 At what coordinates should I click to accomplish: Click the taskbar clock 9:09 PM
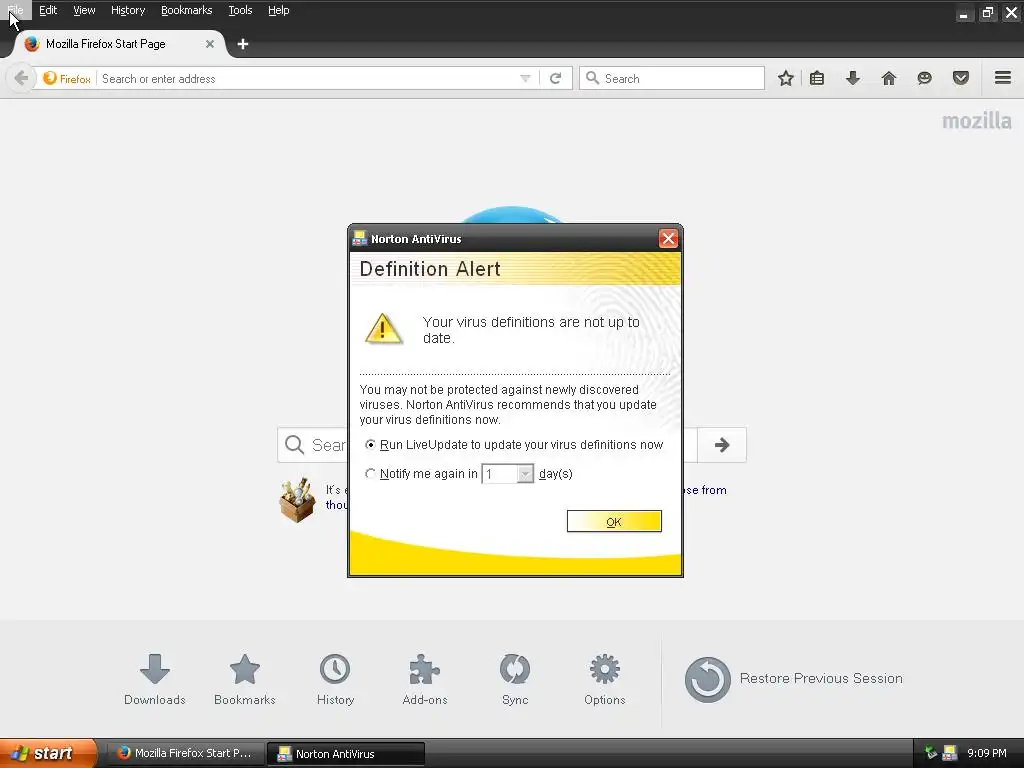pyautogui.click(x=987, y=753)
